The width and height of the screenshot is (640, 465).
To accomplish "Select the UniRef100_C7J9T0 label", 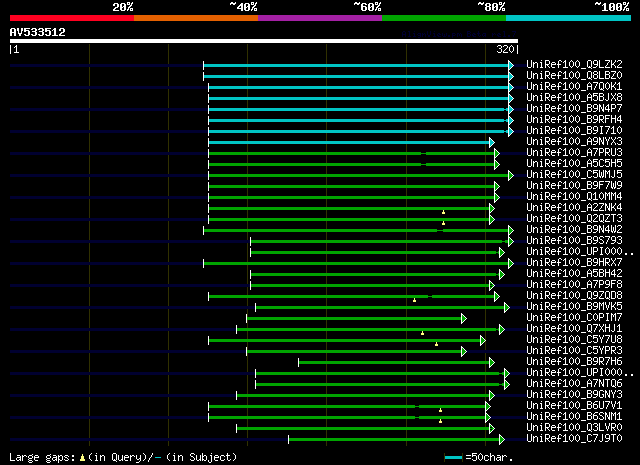I will tap(574, 438).
